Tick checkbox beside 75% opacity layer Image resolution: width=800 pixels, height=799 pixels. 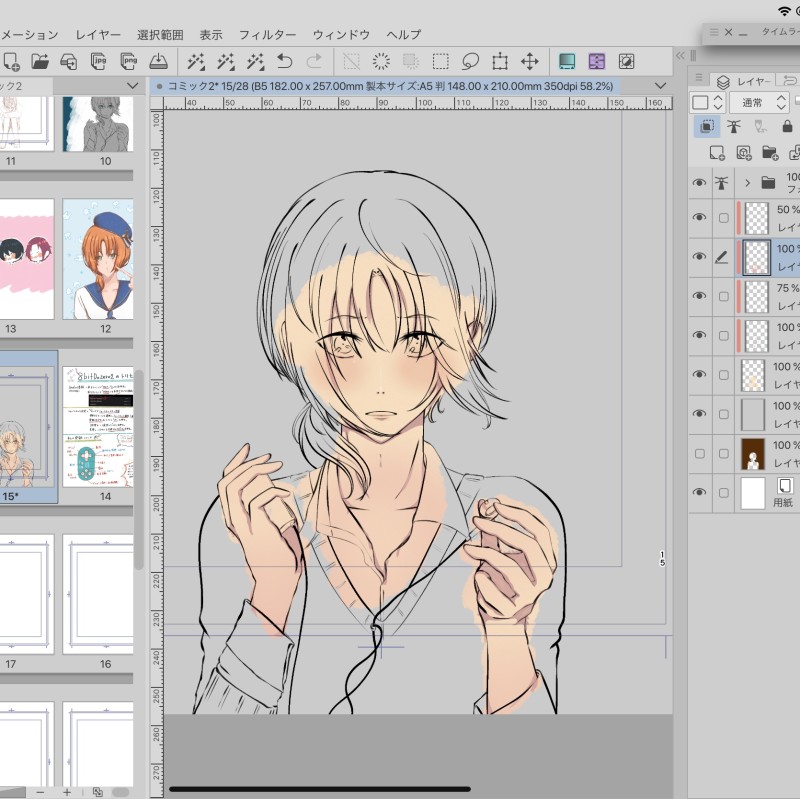(x=723, y=296)
